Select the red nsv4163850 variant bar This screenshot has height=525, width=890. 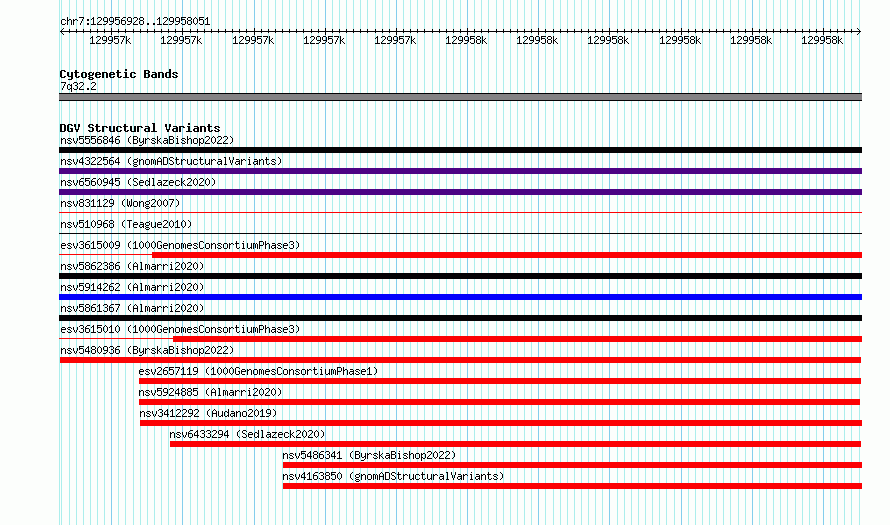[x=572, y=486]
